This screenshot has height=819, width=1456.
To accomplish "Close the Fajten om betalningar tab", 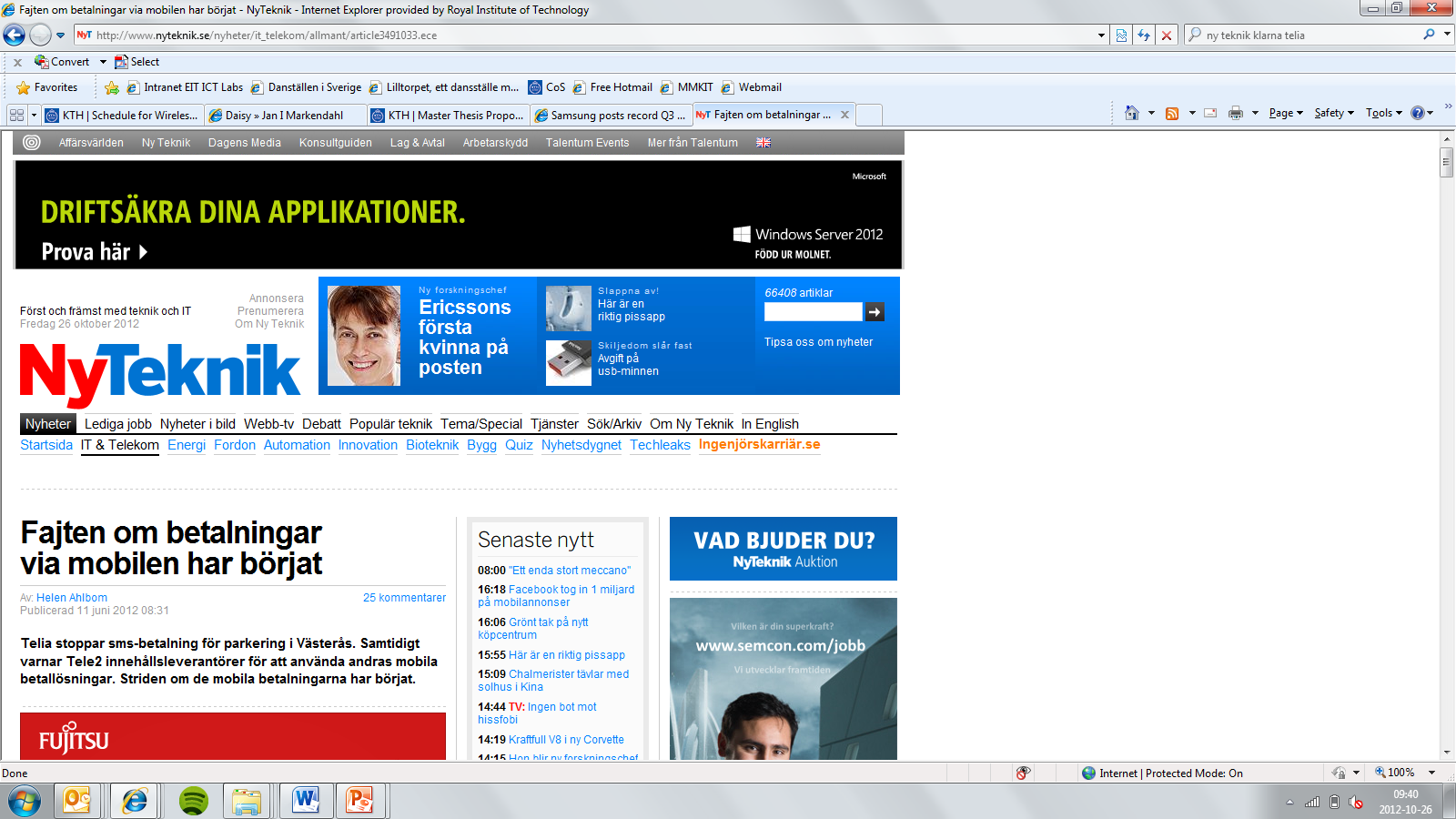I will 844,115.
